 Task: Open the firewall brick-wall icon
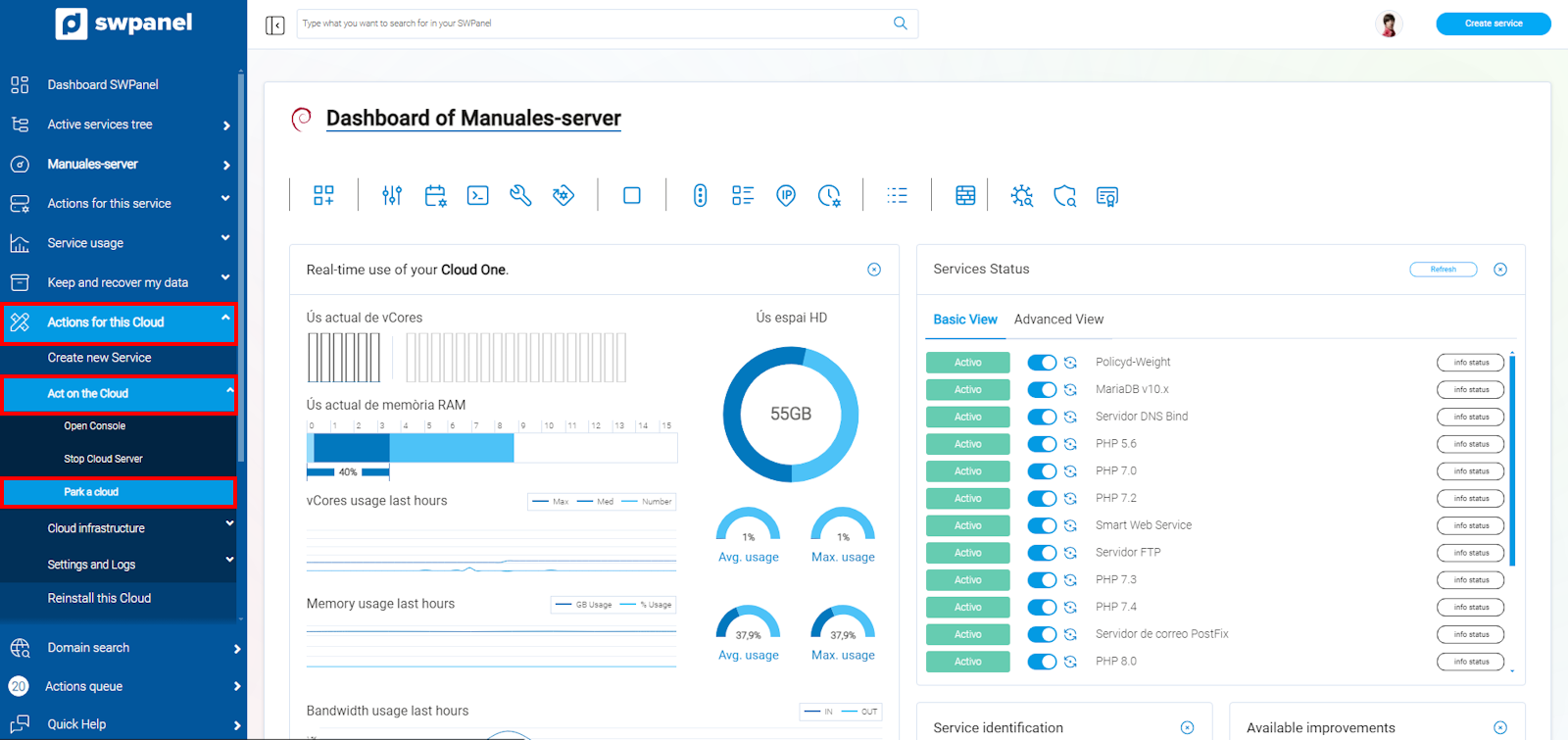coord(965,195)
